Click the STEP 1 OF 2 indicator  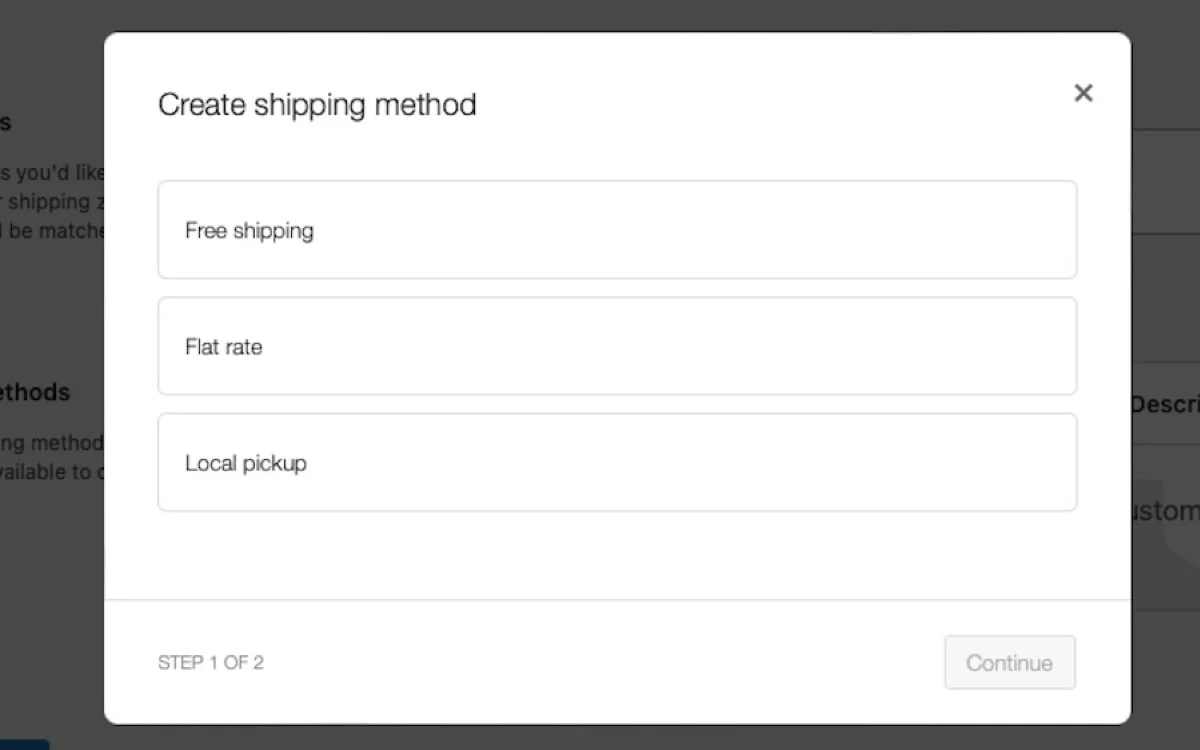[x=211, y=662]
